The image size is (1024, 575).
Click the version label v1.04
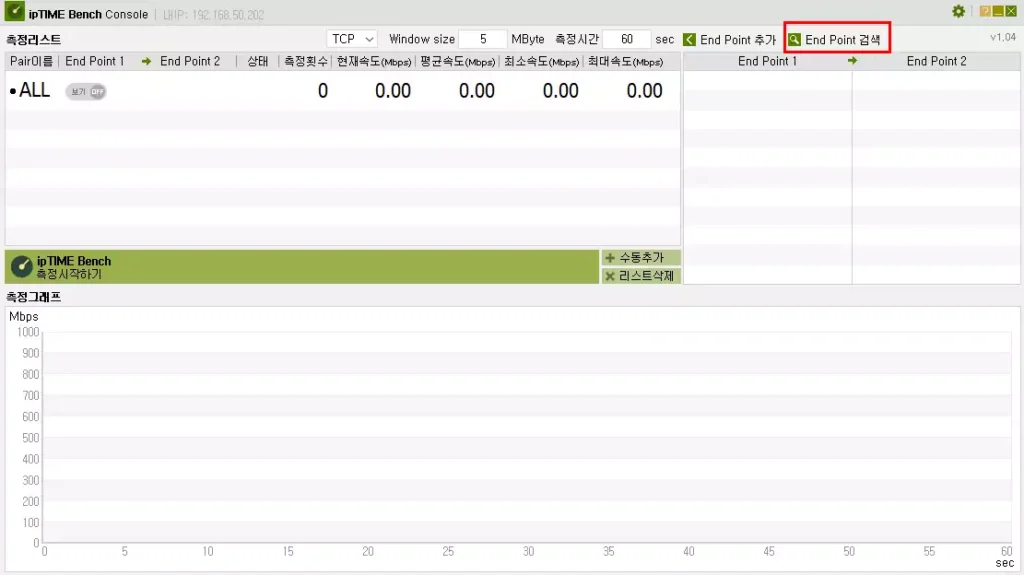click(x=1002, y=37)
